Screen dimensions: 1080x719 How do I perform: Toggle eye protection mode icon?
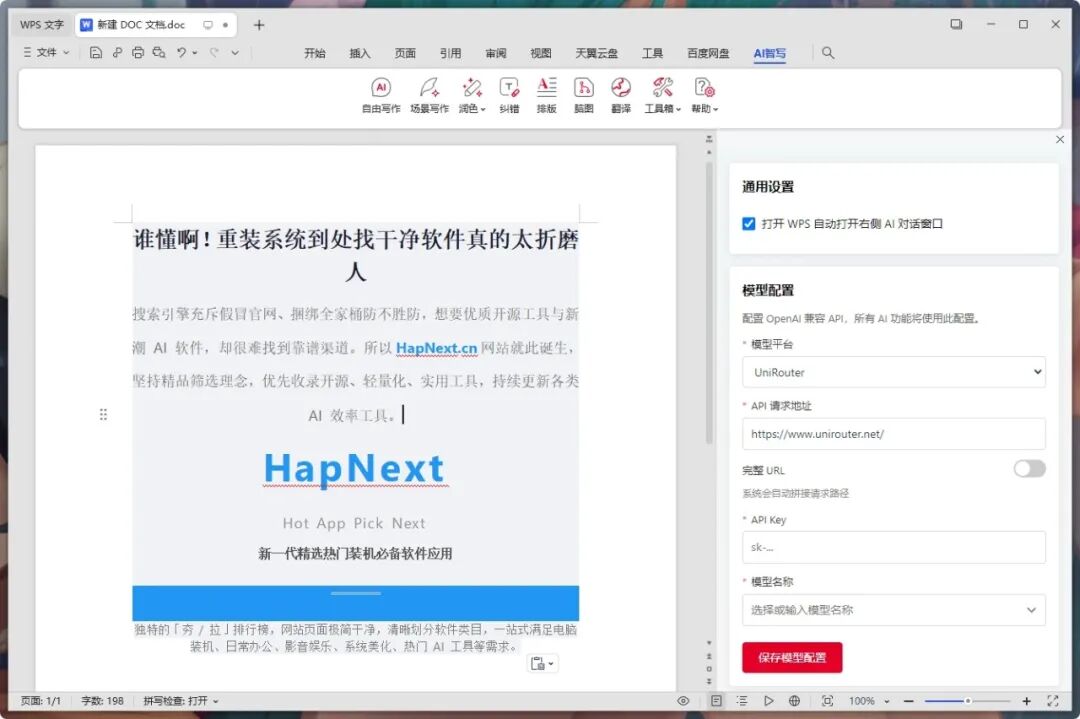click(x=683, y=701)
